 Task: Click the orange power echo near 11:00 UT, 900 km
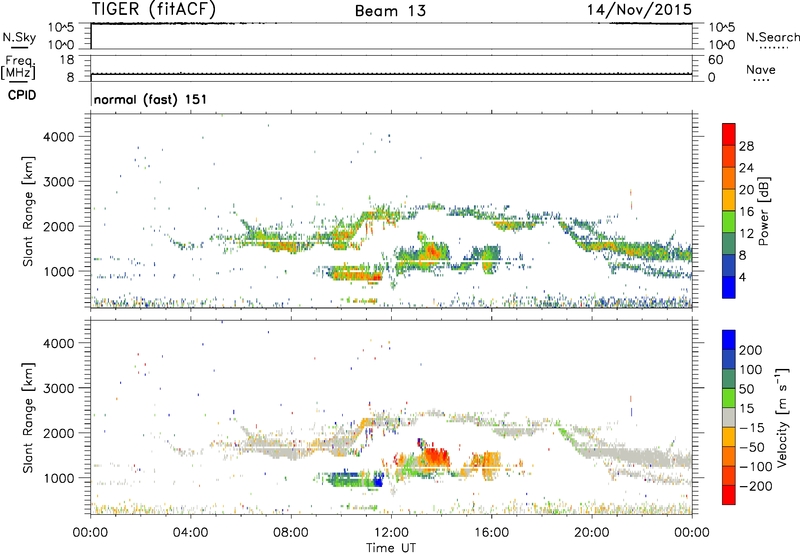[357, 275]
